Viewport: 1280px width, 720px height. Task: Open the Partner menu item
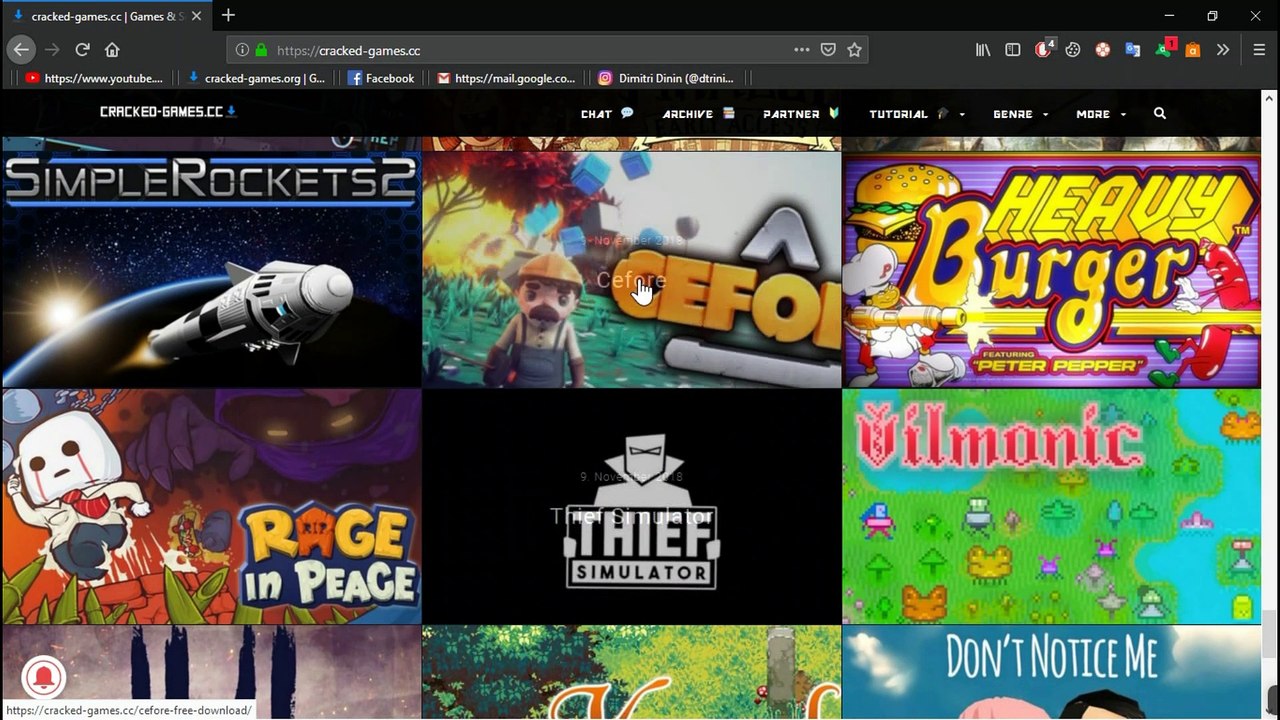click(x=801, y=114)
